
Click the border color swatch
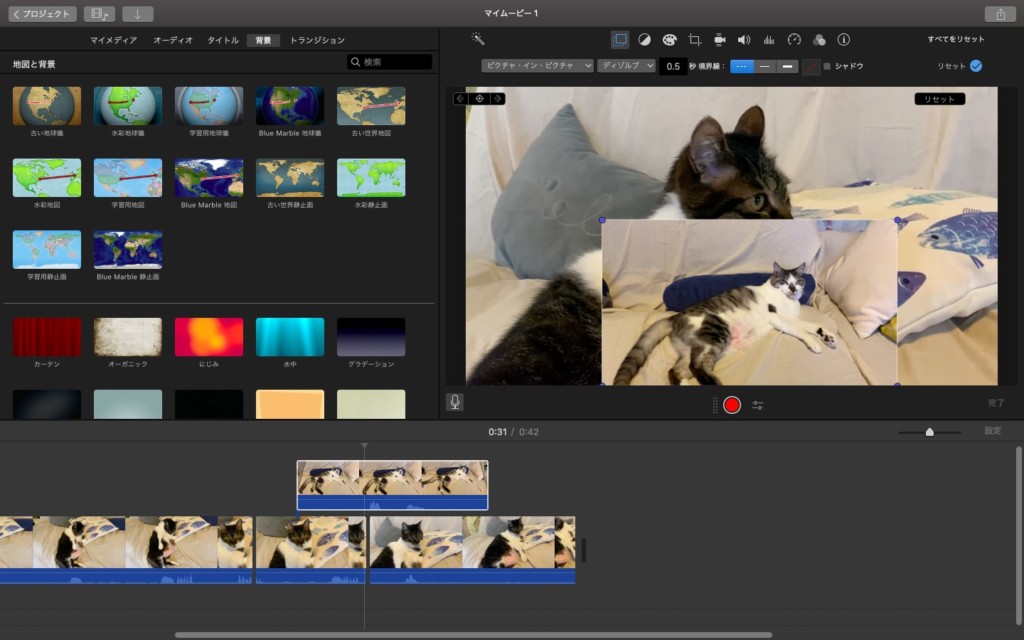(811, 66)
